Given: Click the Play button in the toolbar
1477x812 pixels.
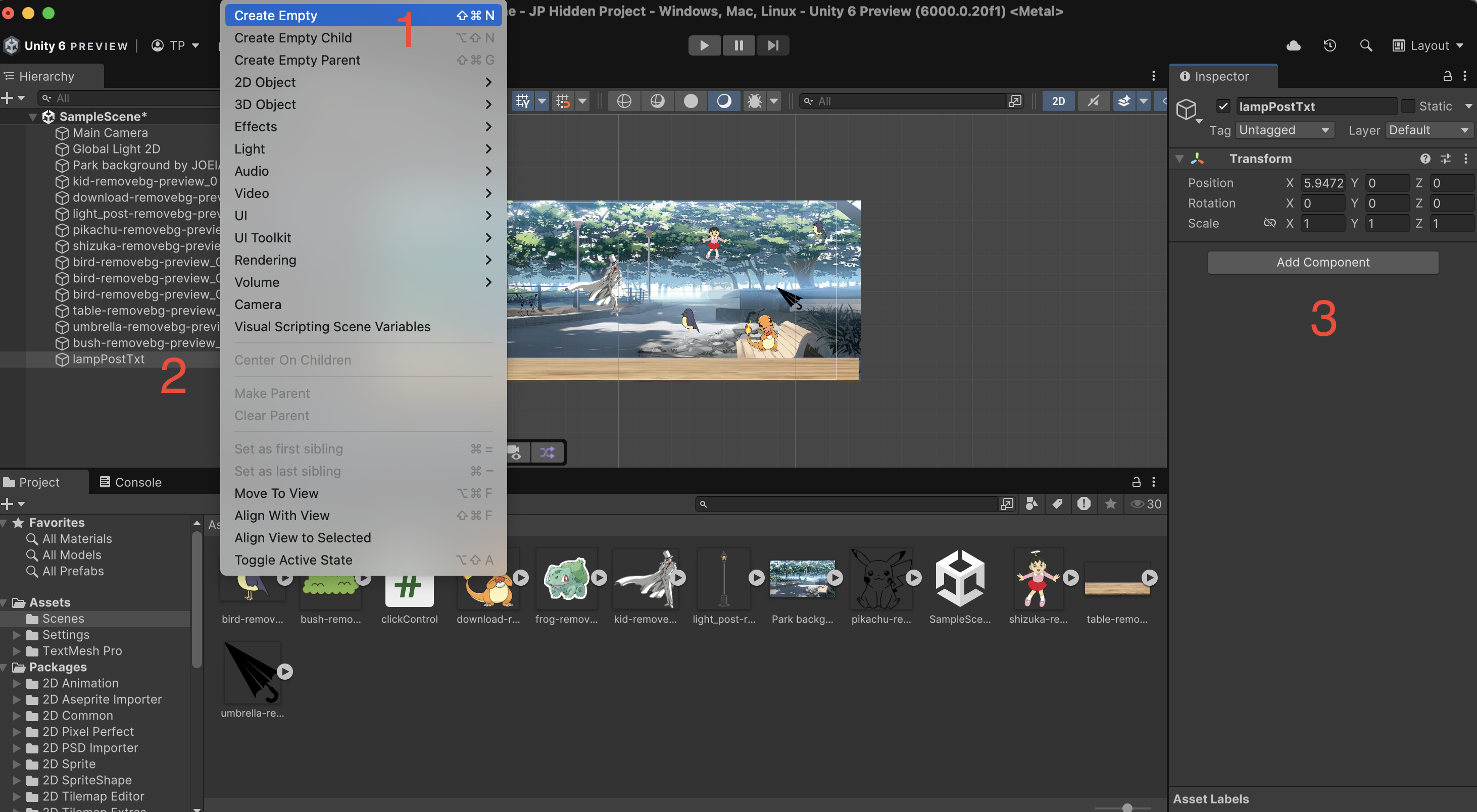Looking at the screenshot, I should click(704, 45).
